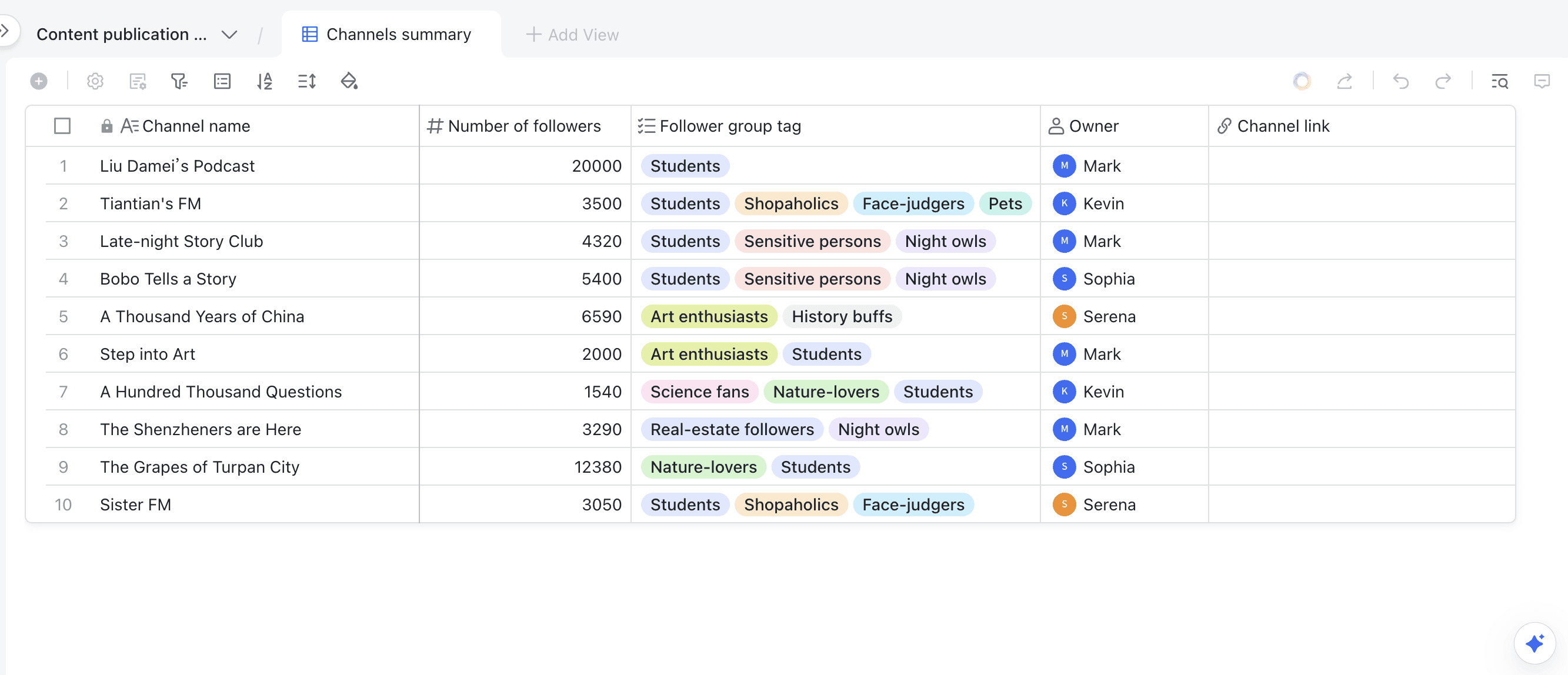Image resolution: width=1568 pixels, height=675 pixels.
Task: Click the group records list icon
Action: 222,81
